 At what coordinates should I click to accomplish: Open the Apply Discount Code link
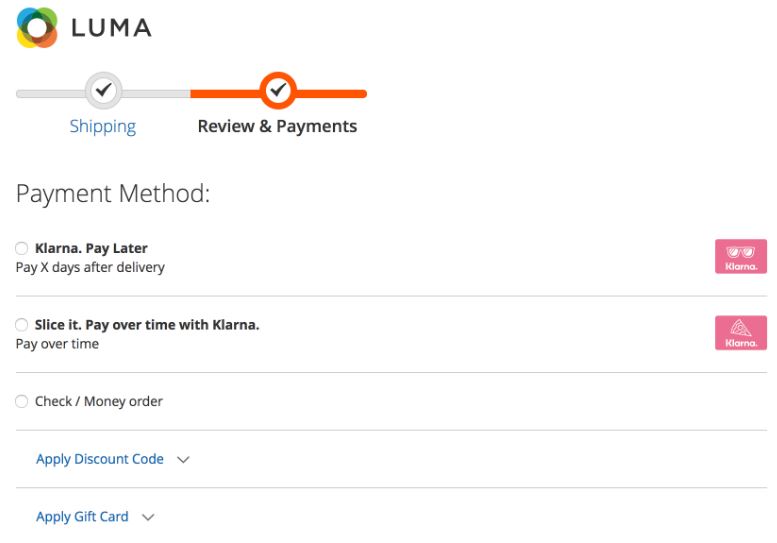click(100, 459)
